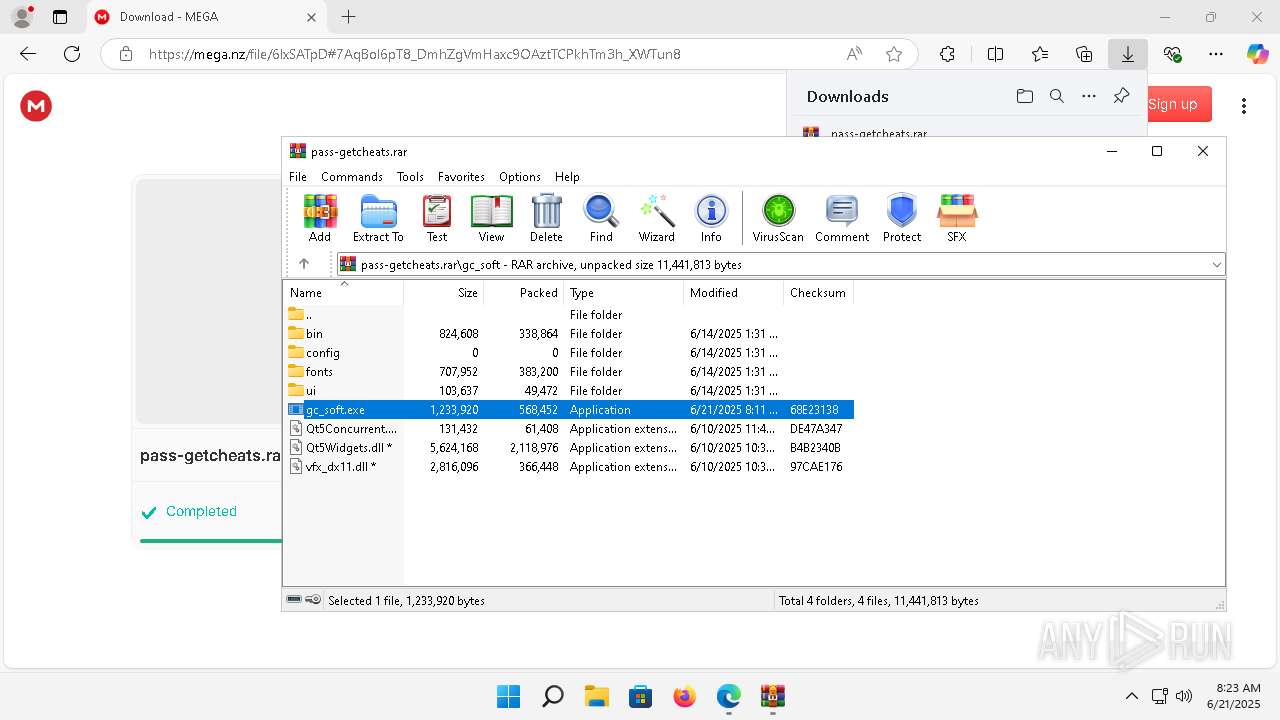The height and width of the screenshot is (720, 1280).
Task: Go up one folder level arrow
Action: (304, 264)
